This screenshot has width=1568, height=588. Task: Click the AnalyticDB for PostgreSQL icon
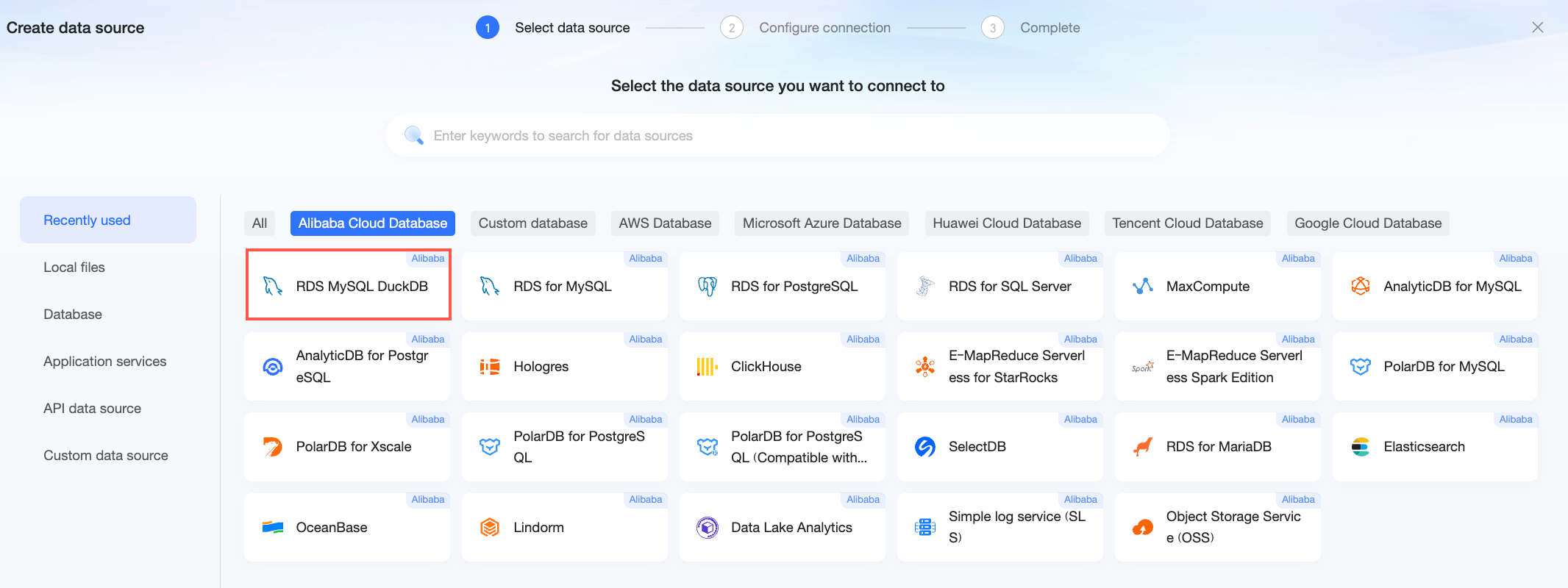[273, 367]
